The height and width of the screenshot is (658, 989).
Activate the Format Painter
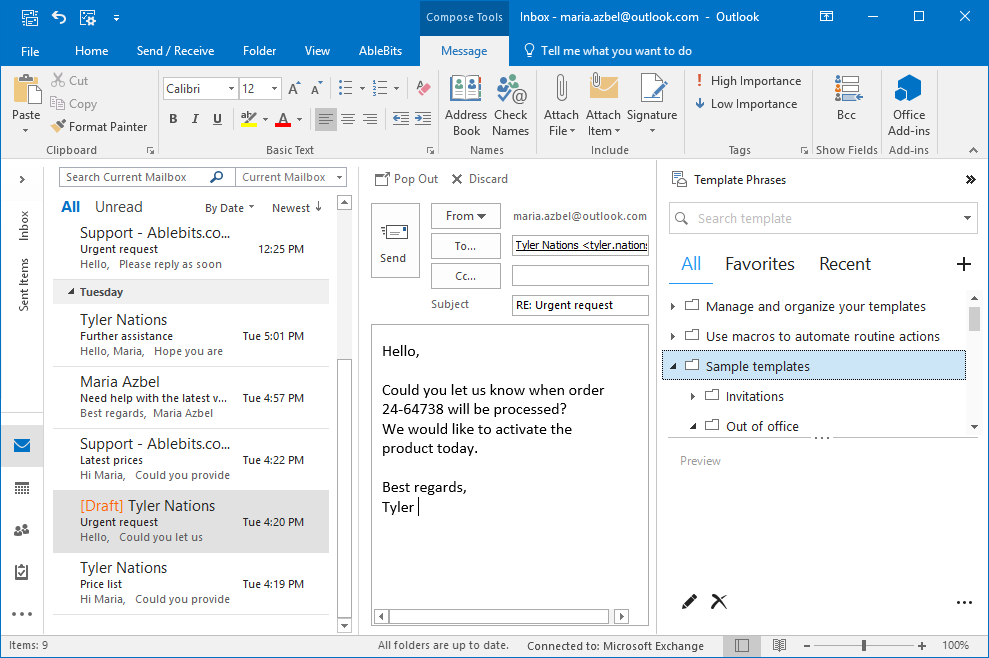tap(99, 126)
